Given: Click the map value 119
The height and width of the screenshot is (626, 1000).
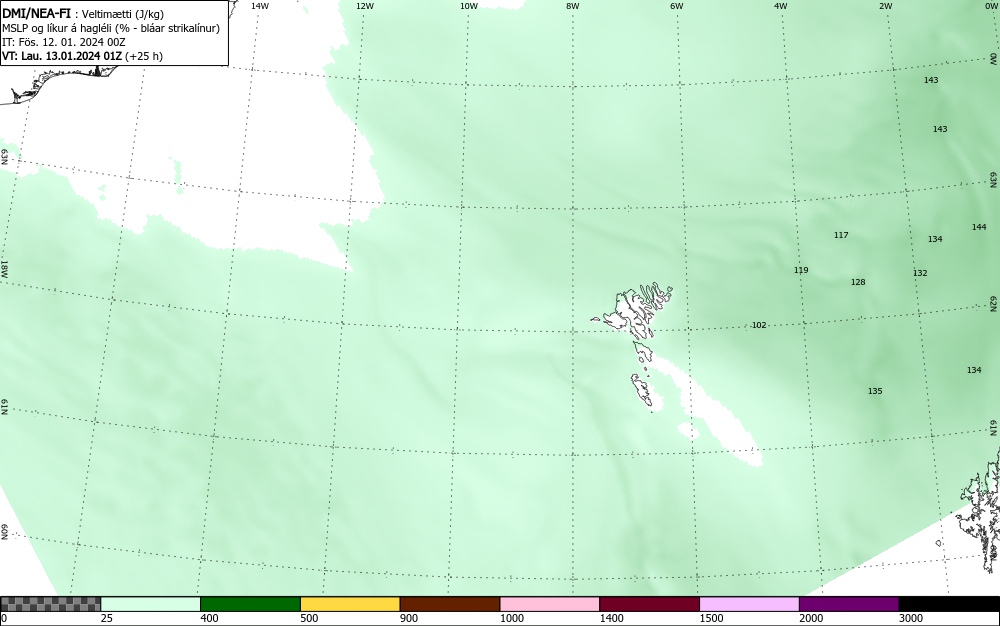Looking at the screenshot, I should 801,270.
